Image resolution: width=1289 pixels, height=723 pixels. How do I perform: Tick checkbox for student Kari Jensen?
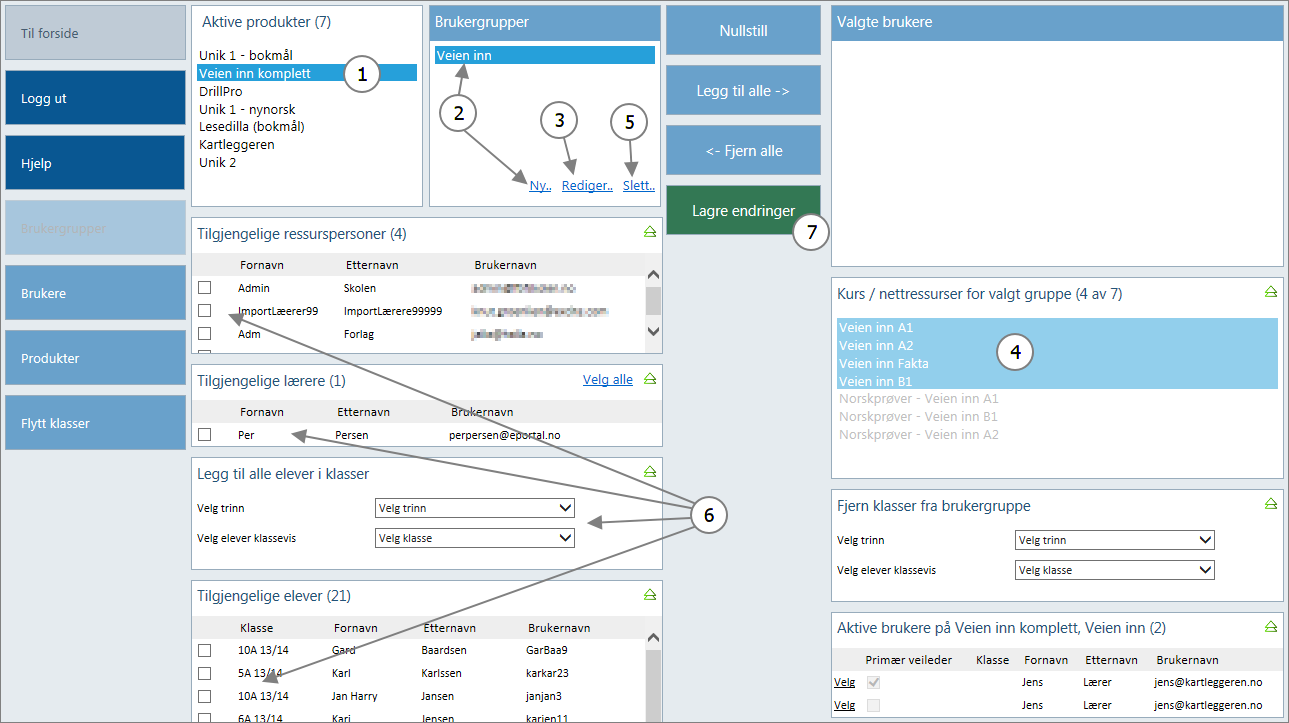click(205, 718)
